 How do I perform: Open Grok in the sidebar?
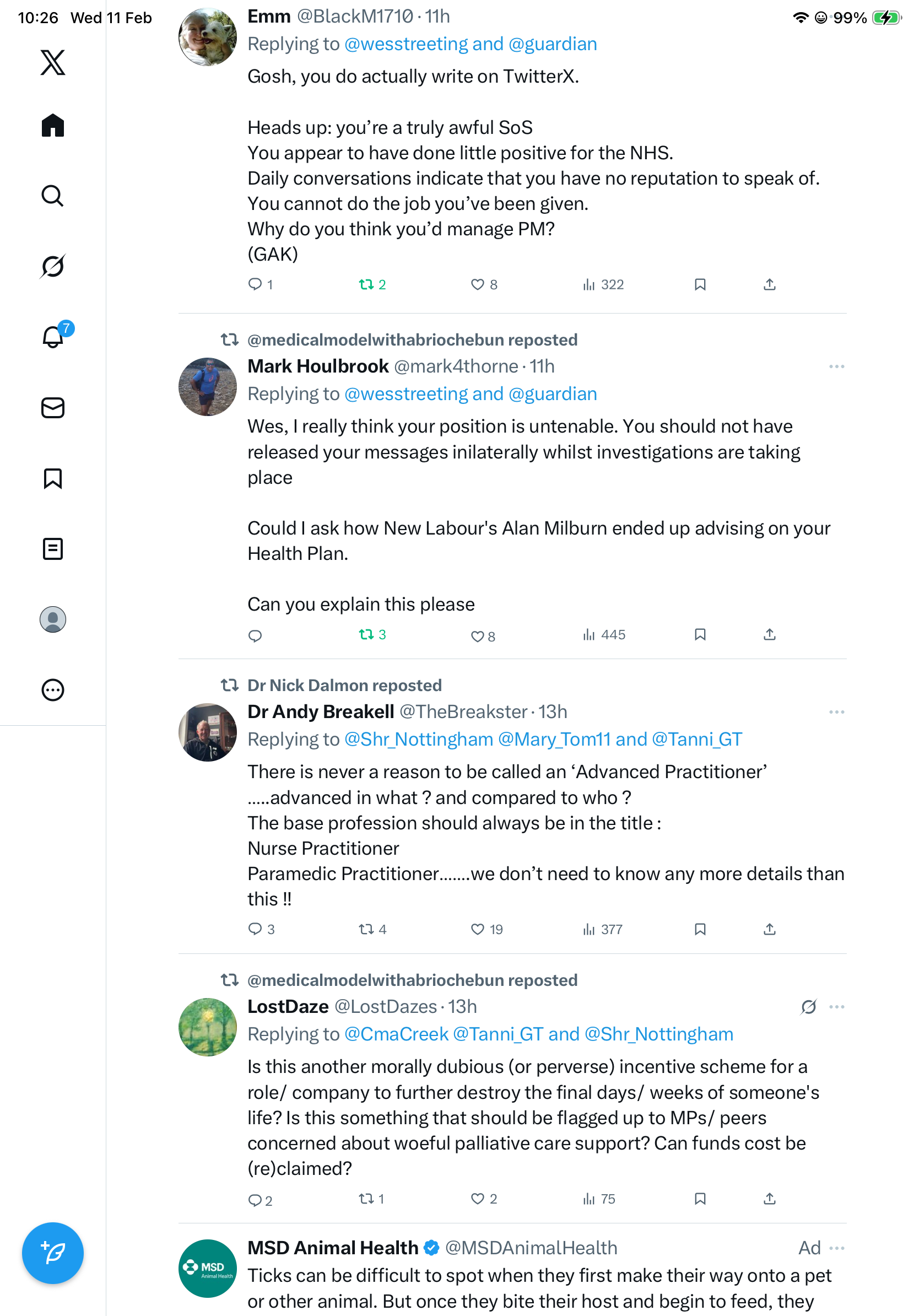53,266
